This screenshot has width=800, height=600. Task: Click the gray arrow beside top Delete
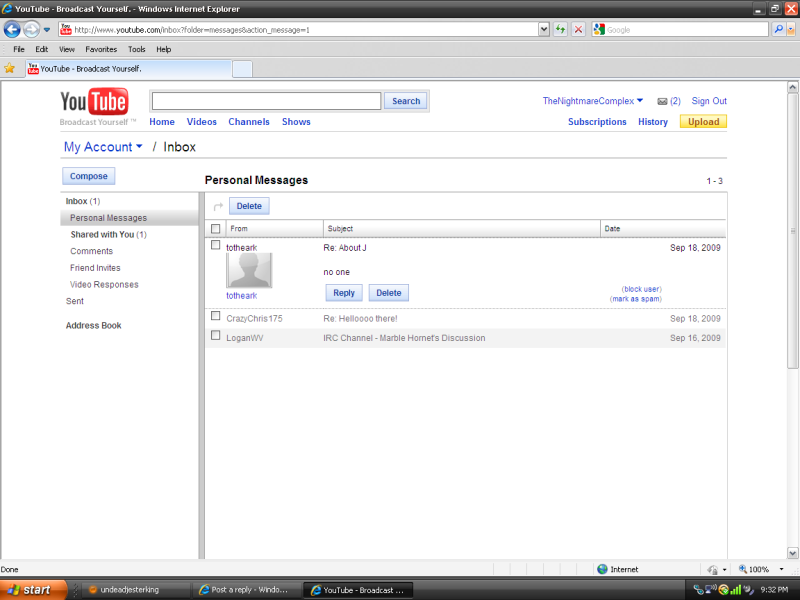click(x=218, y=206)
